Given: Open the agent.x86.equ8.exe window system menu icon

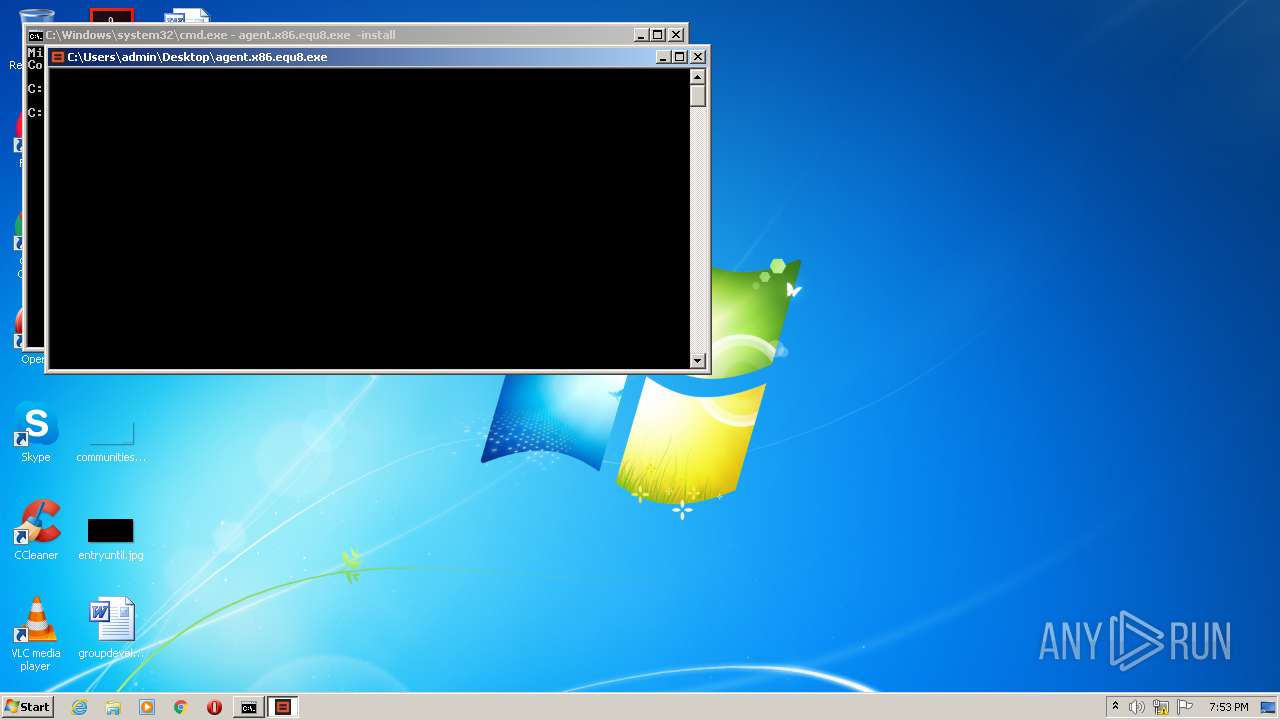Looking at the screenshot, I should tap(58, 57).
